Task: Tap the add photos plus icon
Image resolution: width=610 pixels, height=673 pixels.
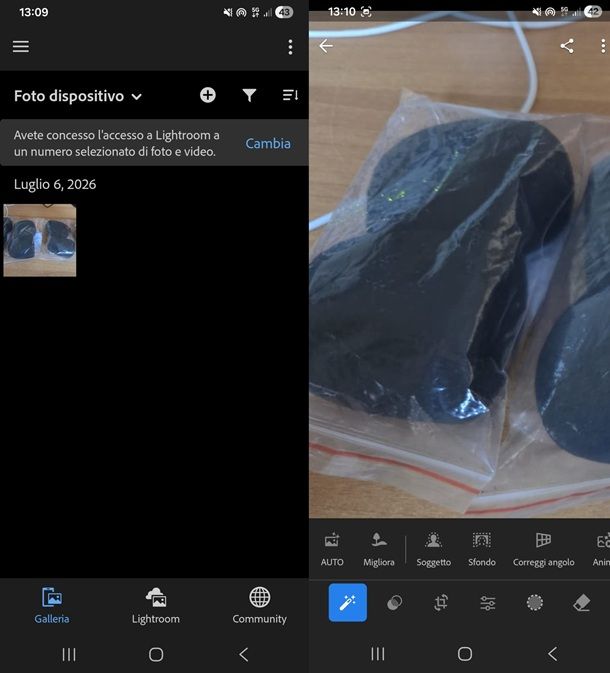Action: (208, 95)
